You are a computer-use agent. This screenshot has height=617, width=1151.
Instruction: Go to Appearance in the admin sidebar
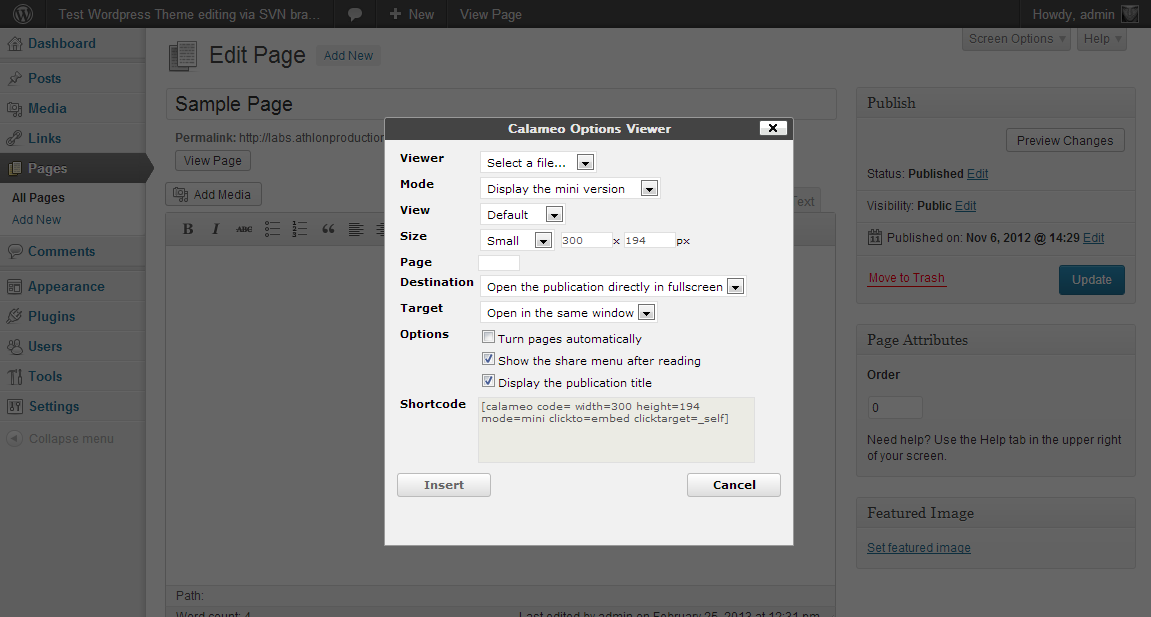tap(66, 286)
